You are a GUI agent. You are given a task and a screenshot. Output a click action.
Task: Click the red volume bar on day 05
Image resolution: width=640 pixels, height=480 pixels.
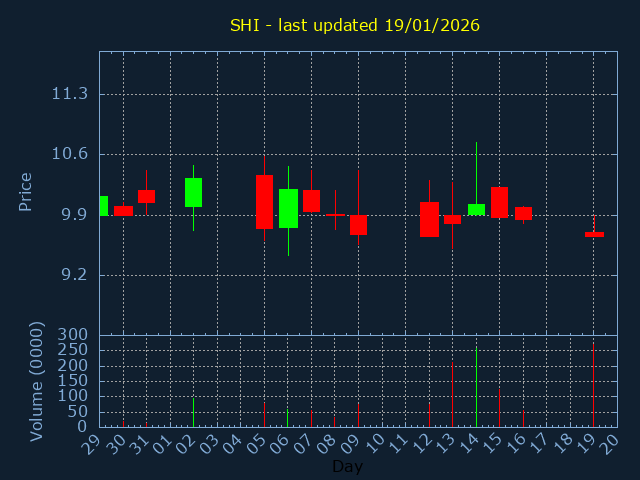pos(264,414)
